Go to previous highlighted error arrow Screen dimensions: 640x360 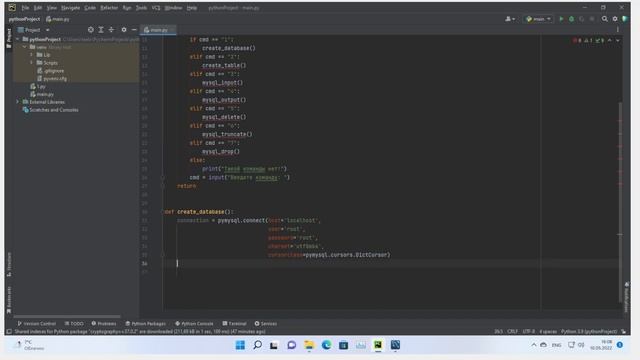[610, 40]
